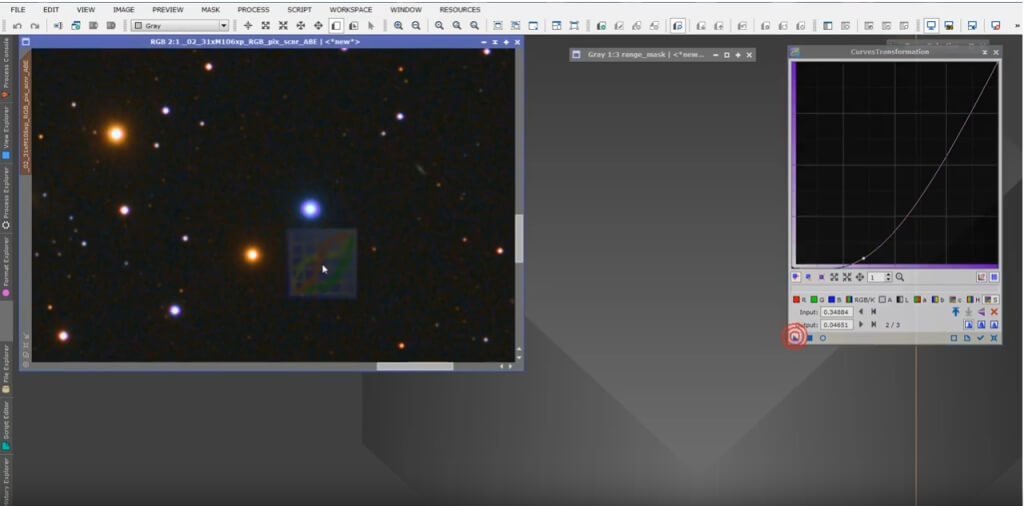
Task: Click the Real-Time Preview circle icon
Action: 823,338
